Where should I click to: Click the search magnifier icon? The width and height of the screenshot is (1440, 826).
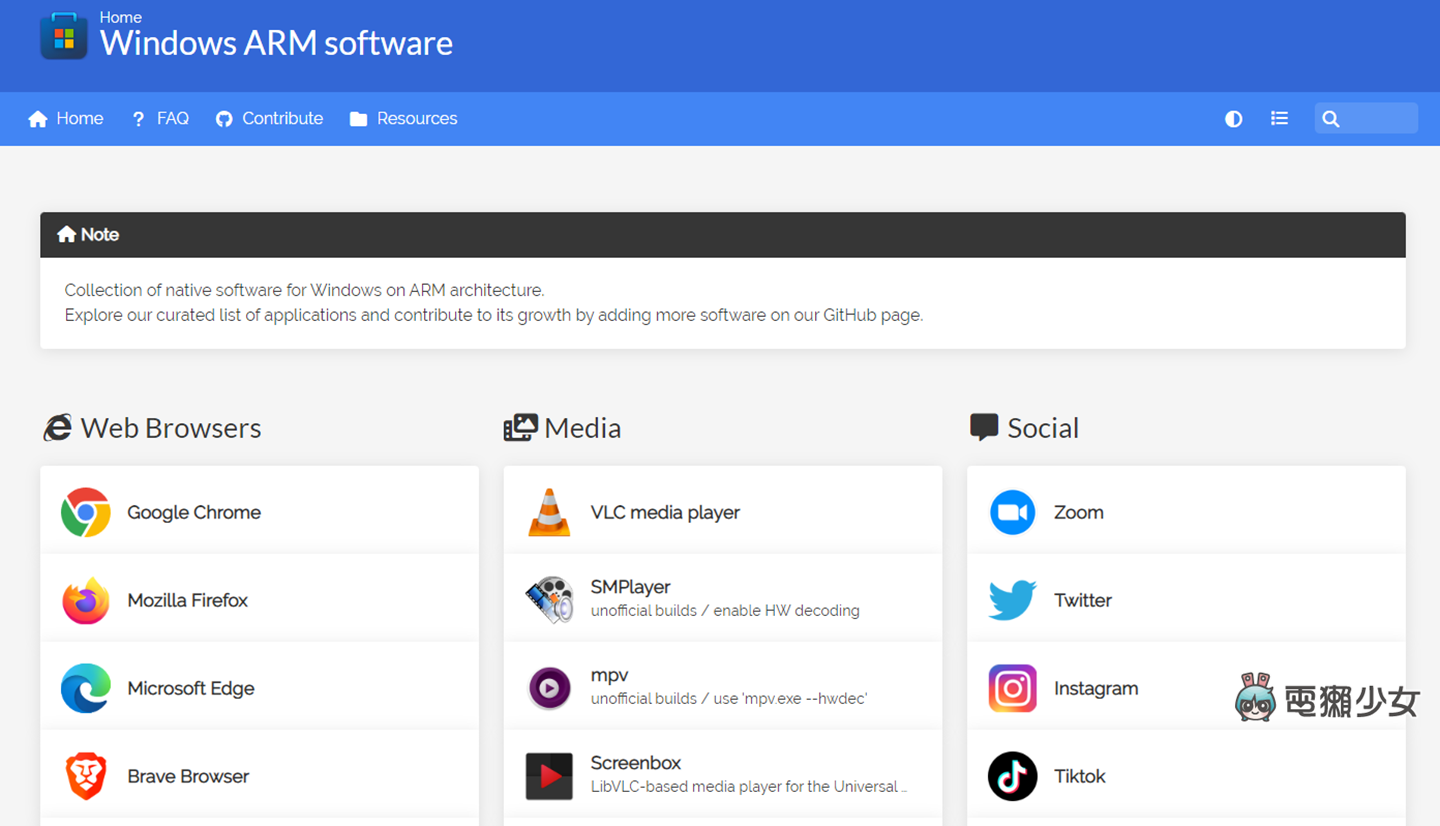tap(1331, 119)
